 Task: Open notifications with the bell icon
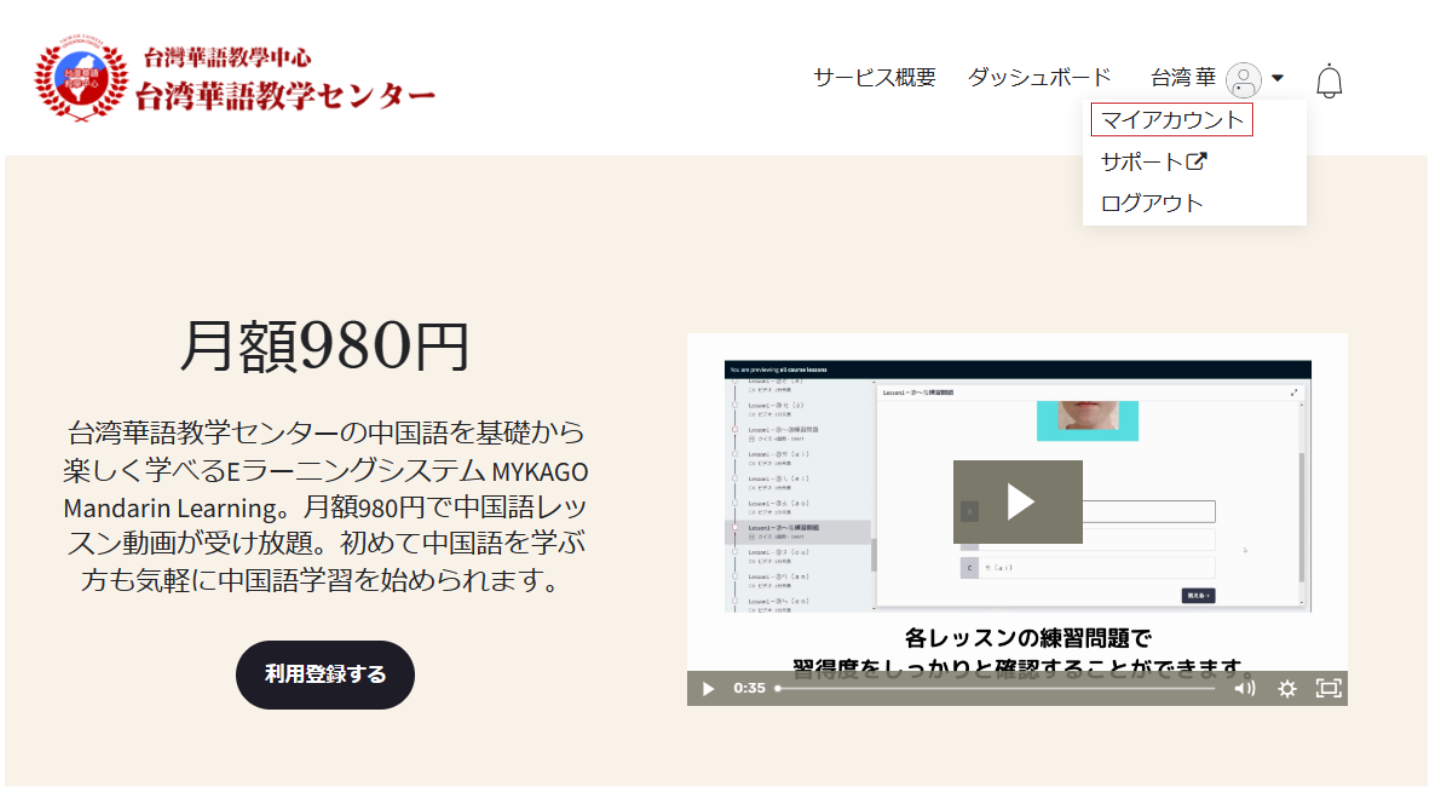coord(1328,80)
